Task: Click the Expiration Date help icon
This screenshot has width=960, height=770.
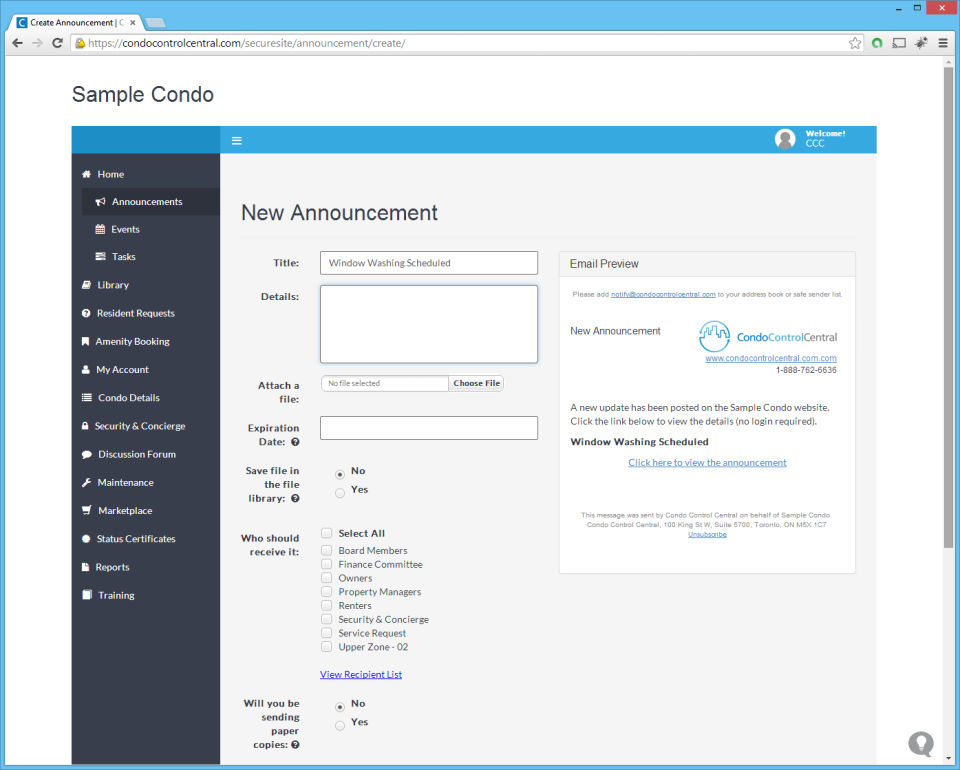Action: [x=295, y=442]
